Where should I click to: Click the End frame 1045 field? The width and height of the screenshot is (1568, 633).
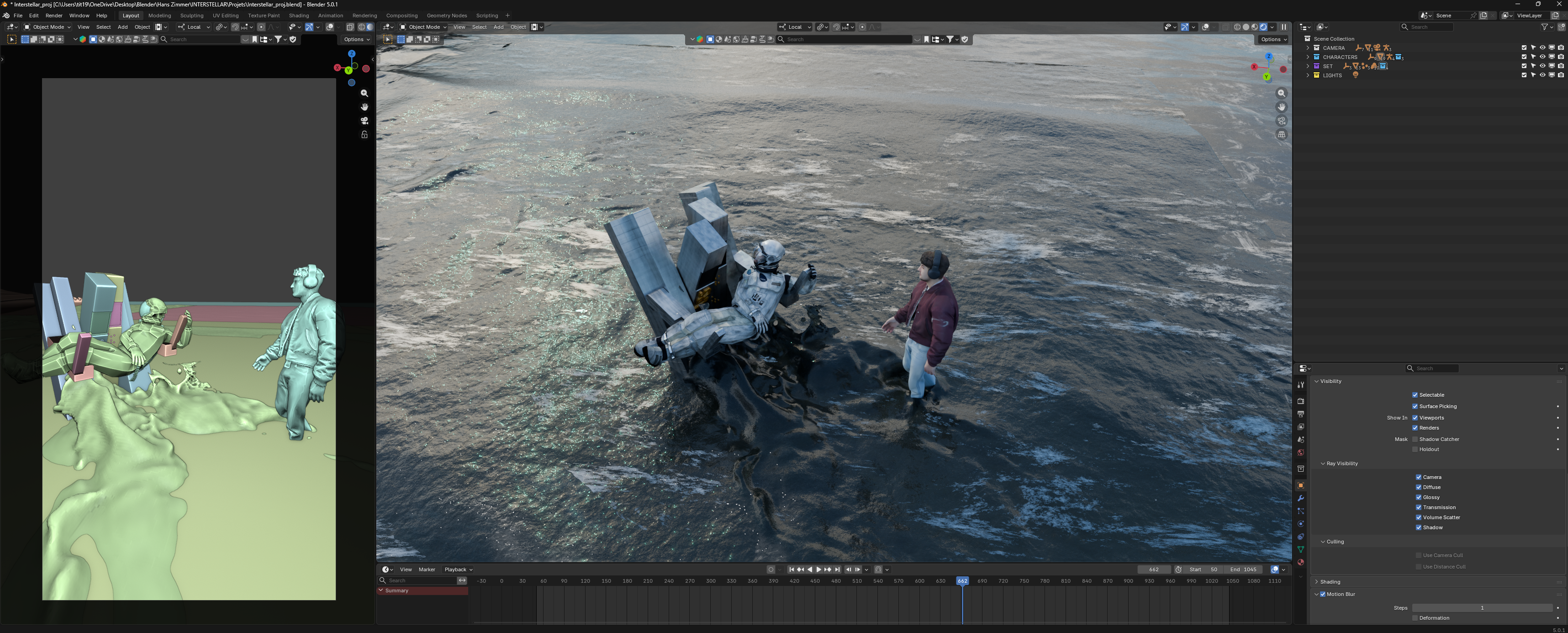tap(1244, 569)
